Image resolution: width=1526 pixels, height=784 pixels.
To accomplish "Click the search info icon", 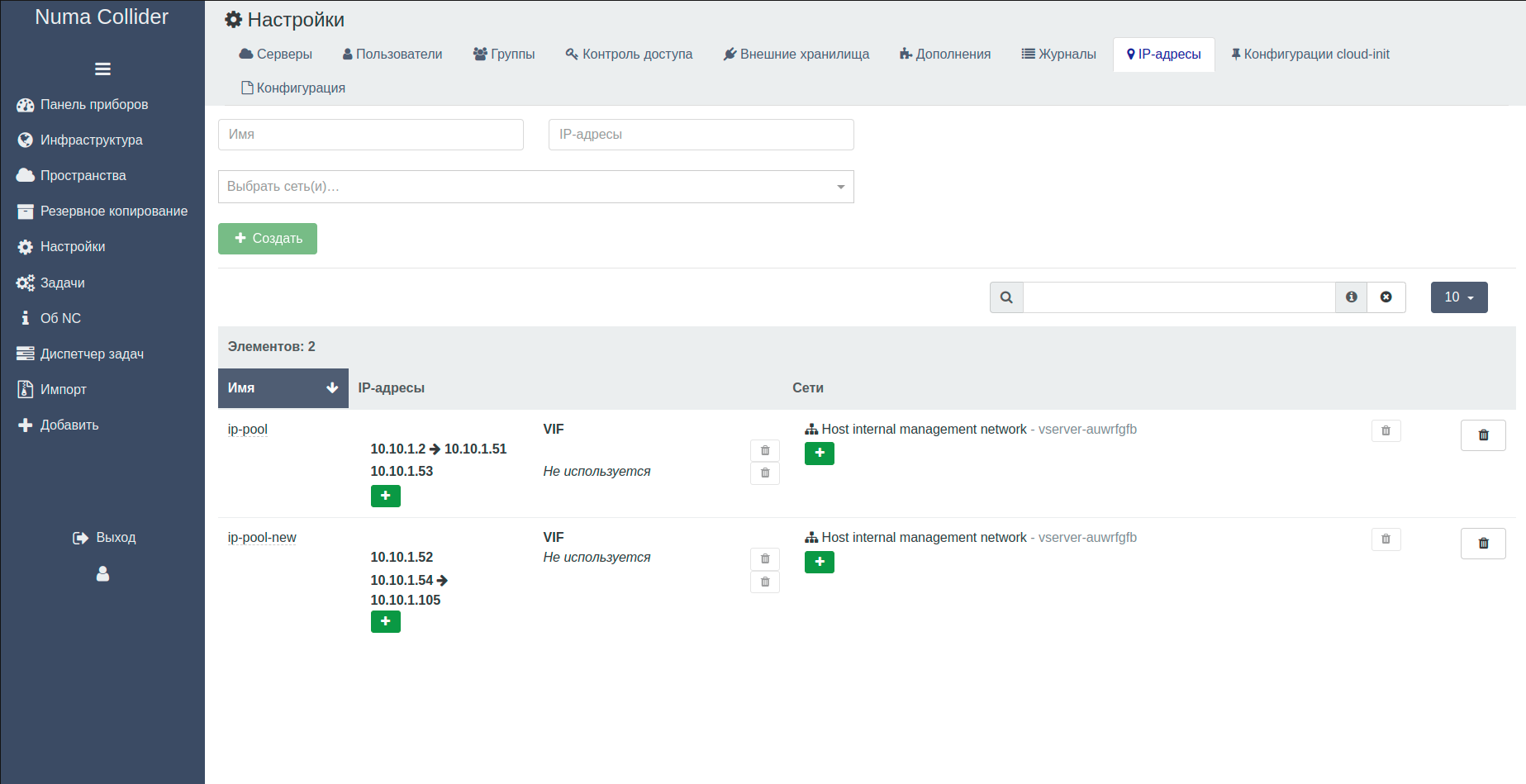I will [1352, 297].
